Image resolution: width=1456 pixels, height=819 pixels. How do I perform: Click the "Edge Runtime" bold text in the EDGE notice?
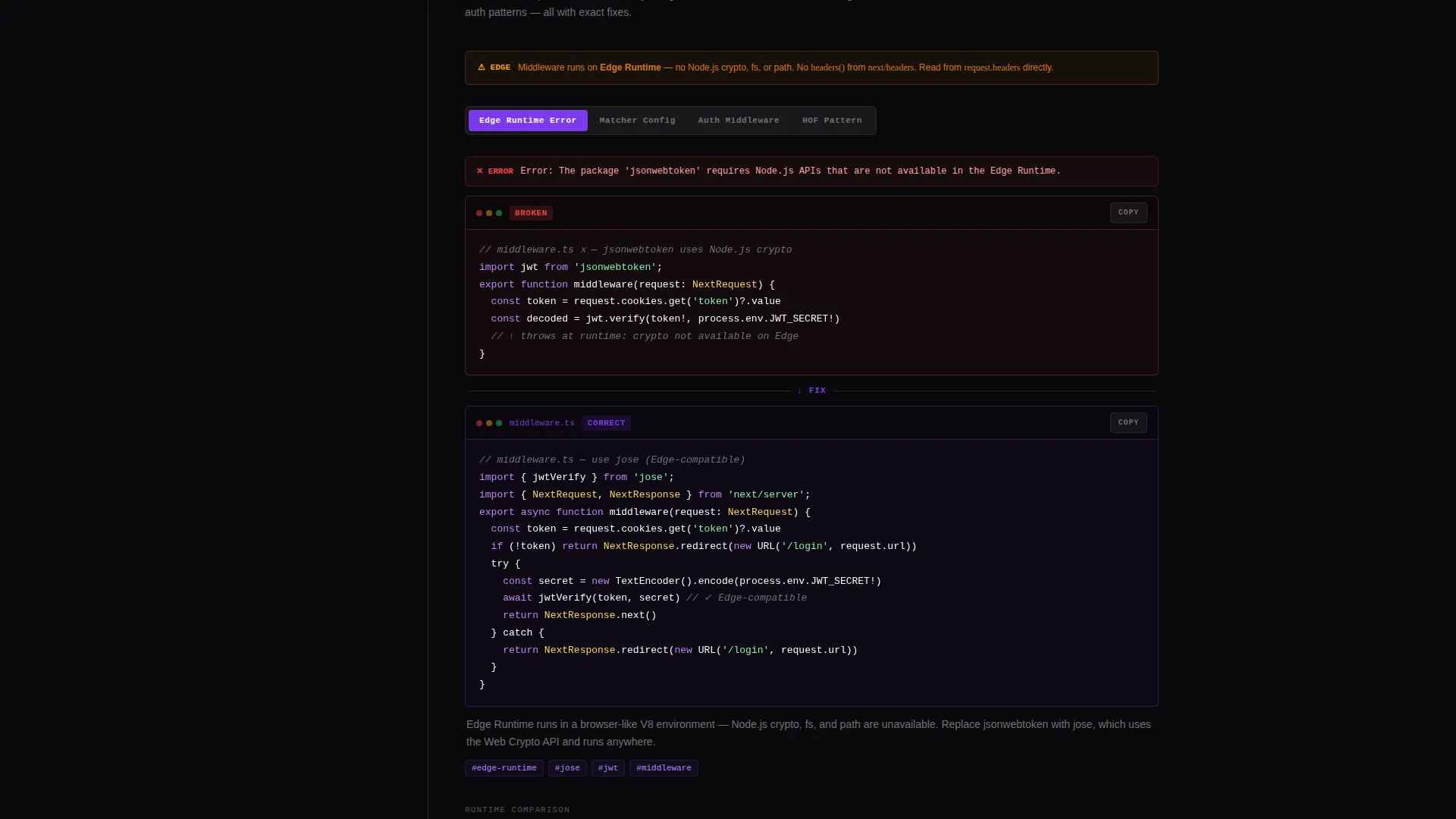tap(630, 67)
